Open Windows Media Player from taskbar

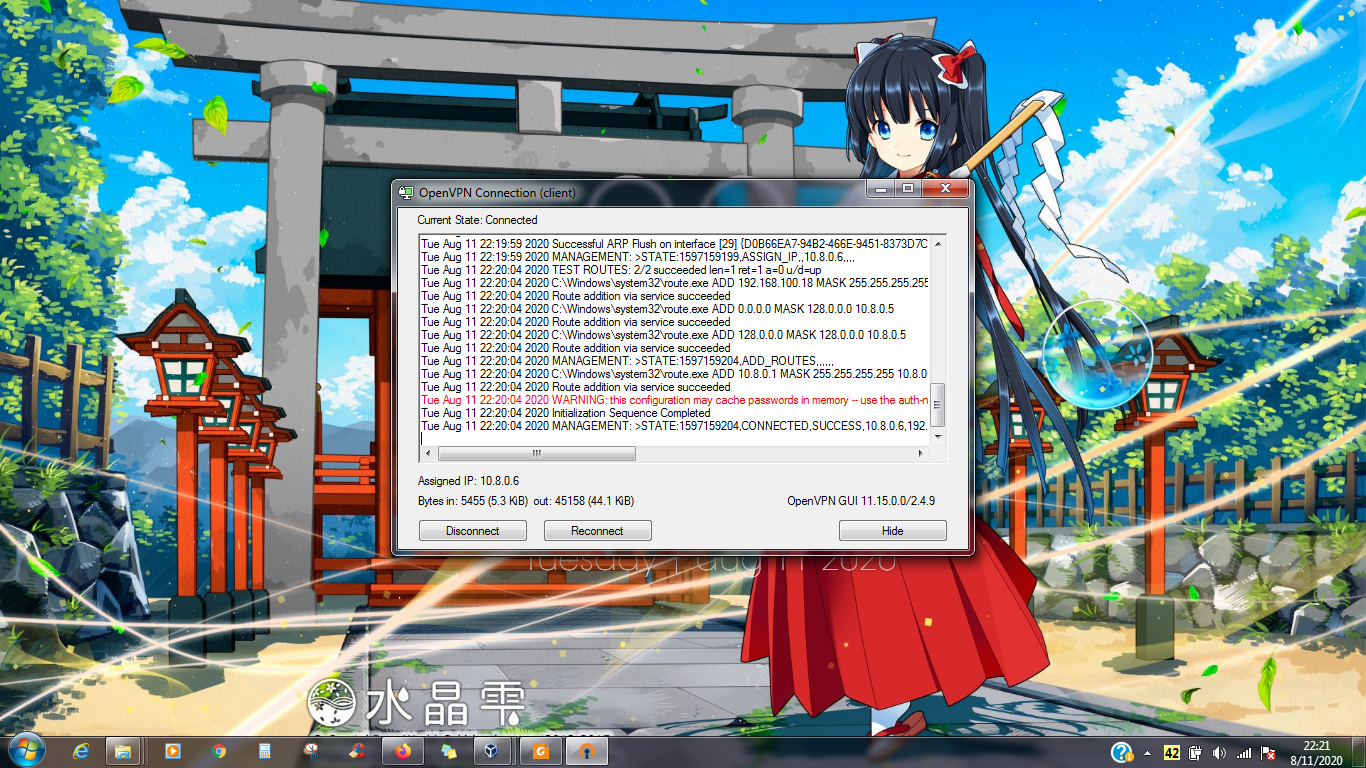[x=172, y=751]
